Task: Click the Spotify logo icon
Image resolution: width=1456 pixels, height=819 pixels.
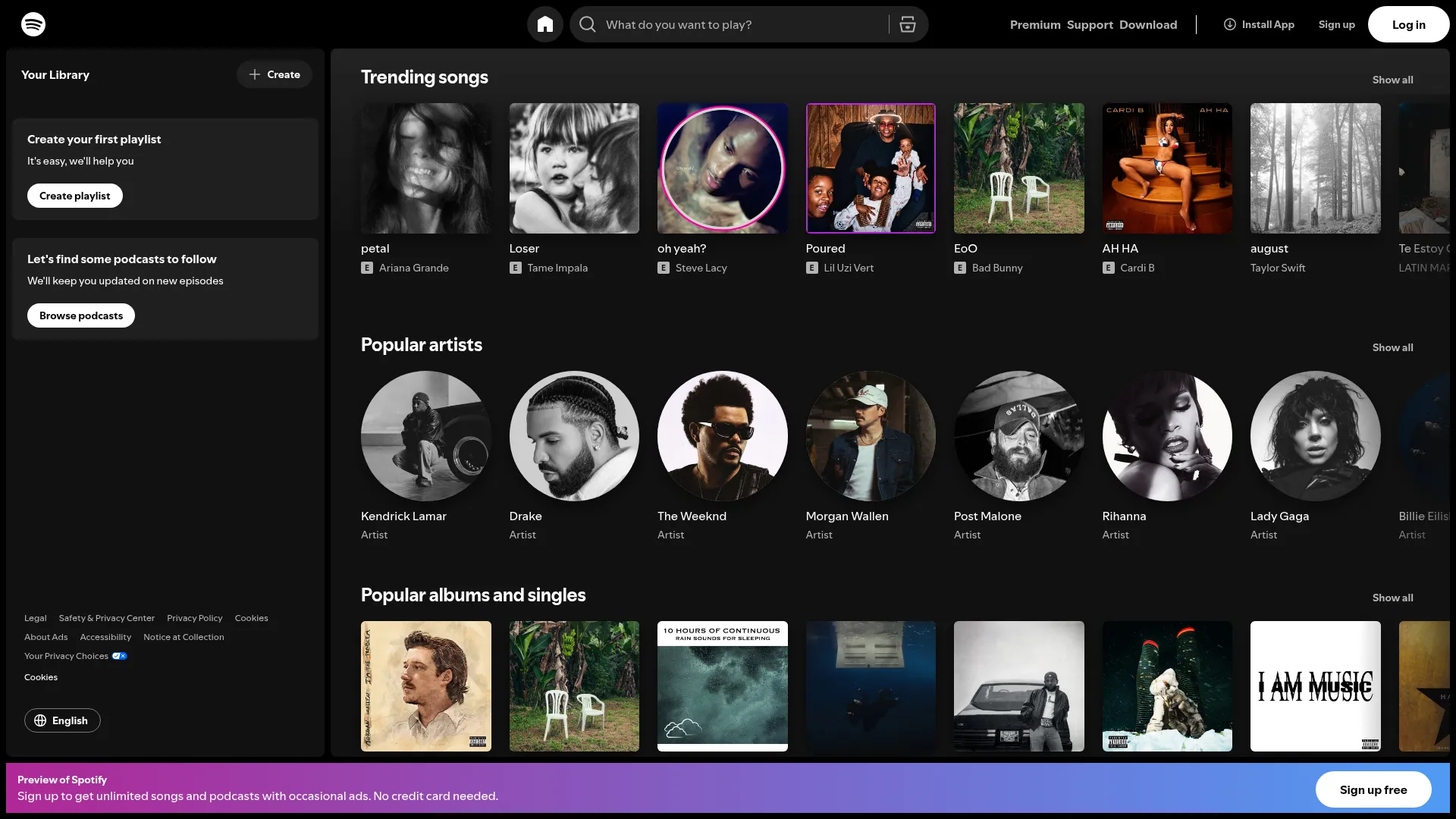Action: (33, 24)
